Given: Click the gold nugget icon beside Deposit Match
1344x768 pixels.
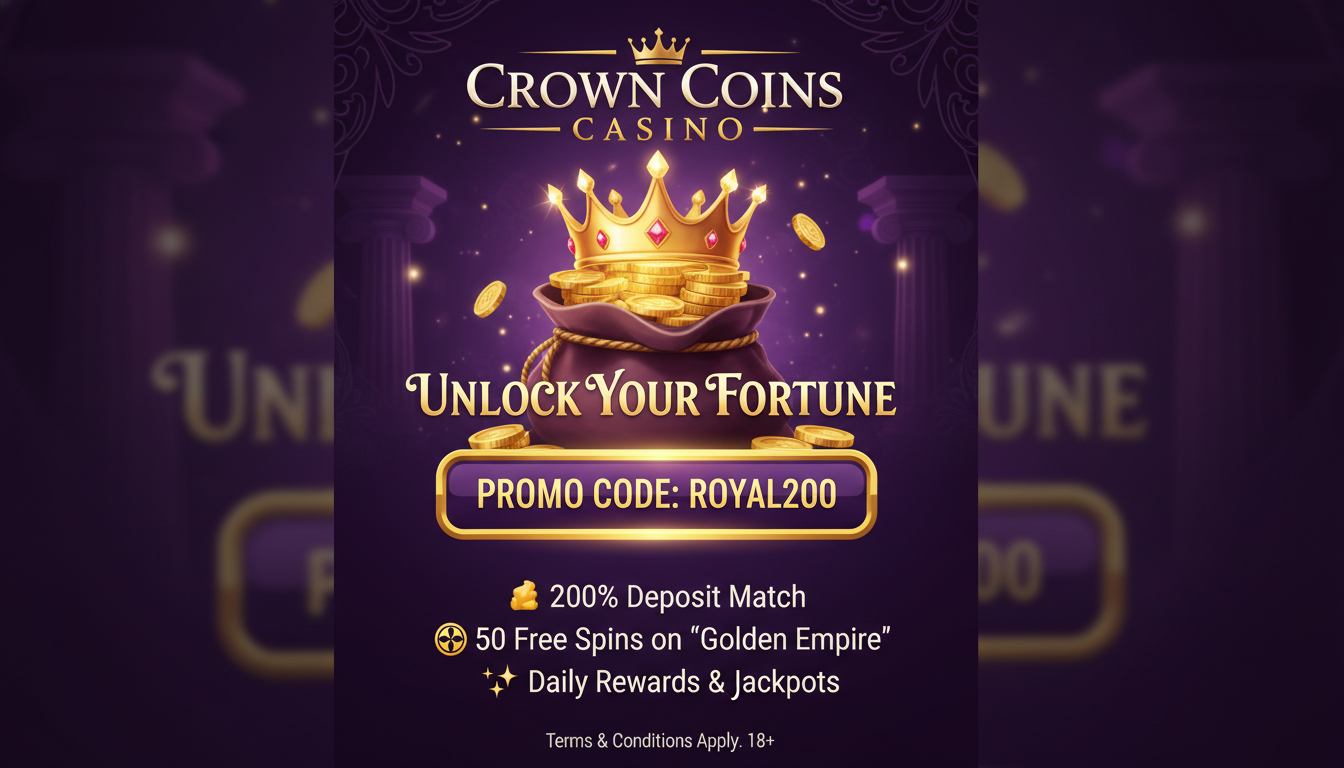Looking at the screenshot, I should 524,597.
